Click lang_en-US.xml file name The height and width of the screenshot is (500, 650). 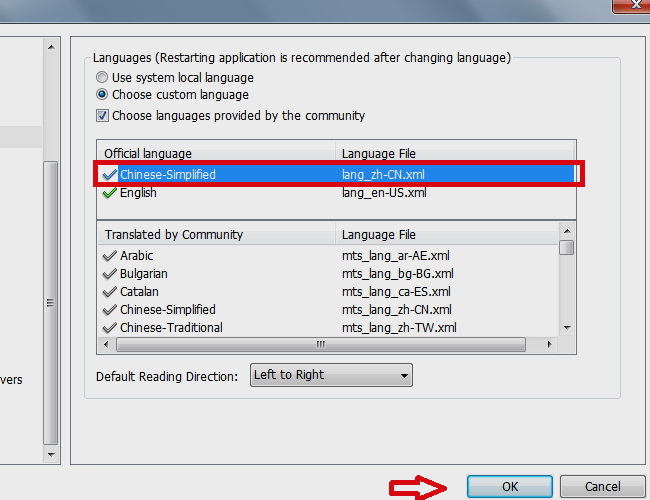pyautogui.click(x=384, y=193)
